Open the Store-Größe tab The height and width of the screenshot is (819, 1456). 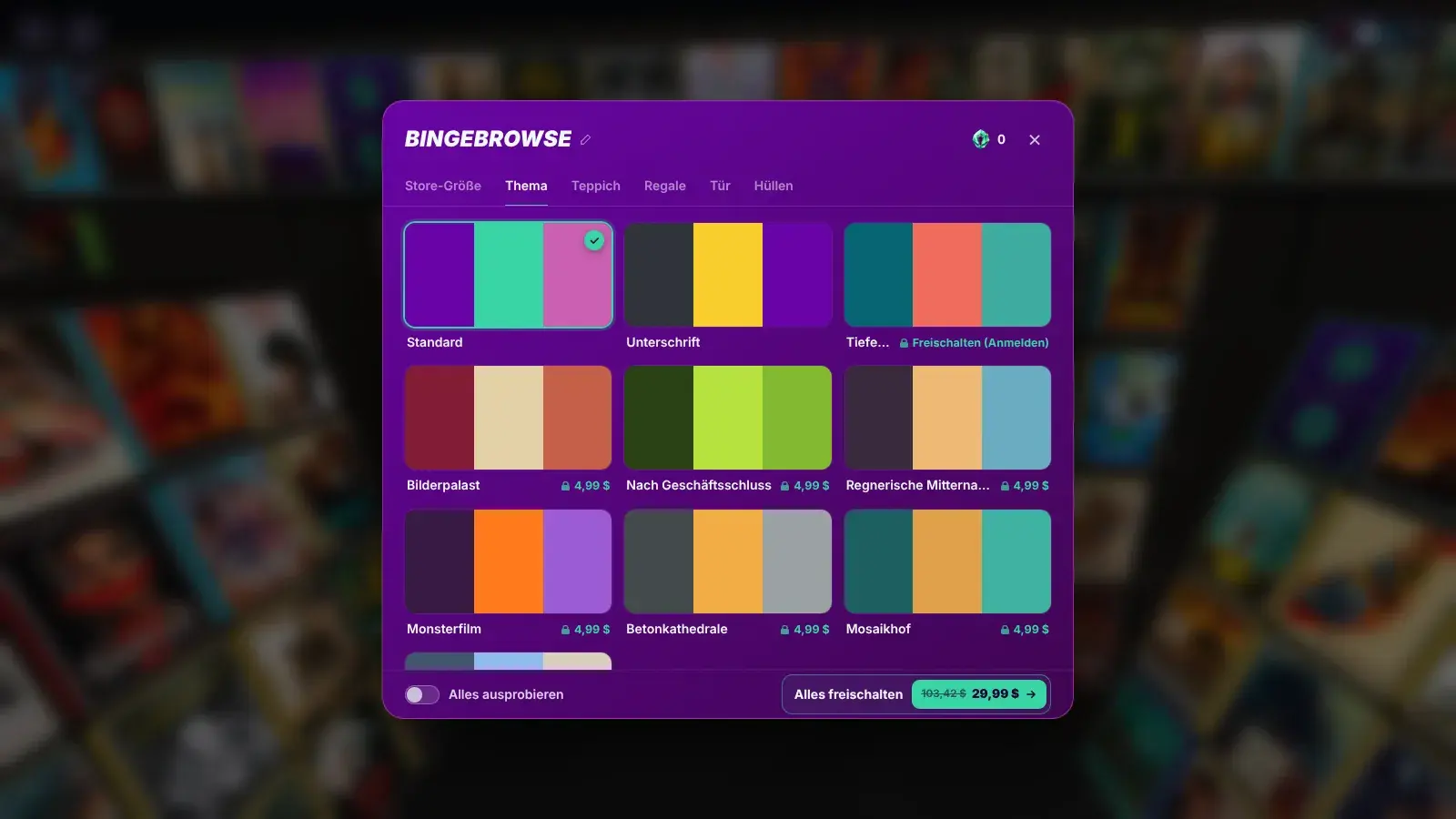click(x=443, y=186)
